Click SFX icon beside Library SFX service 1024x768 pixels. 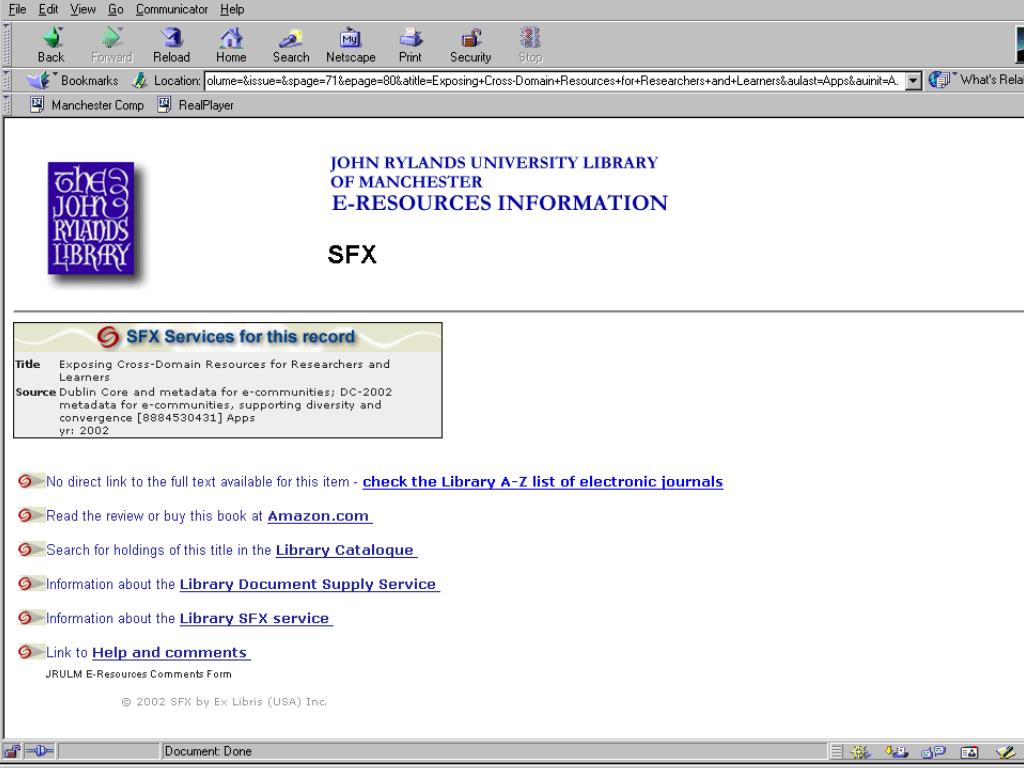point(31,617)
